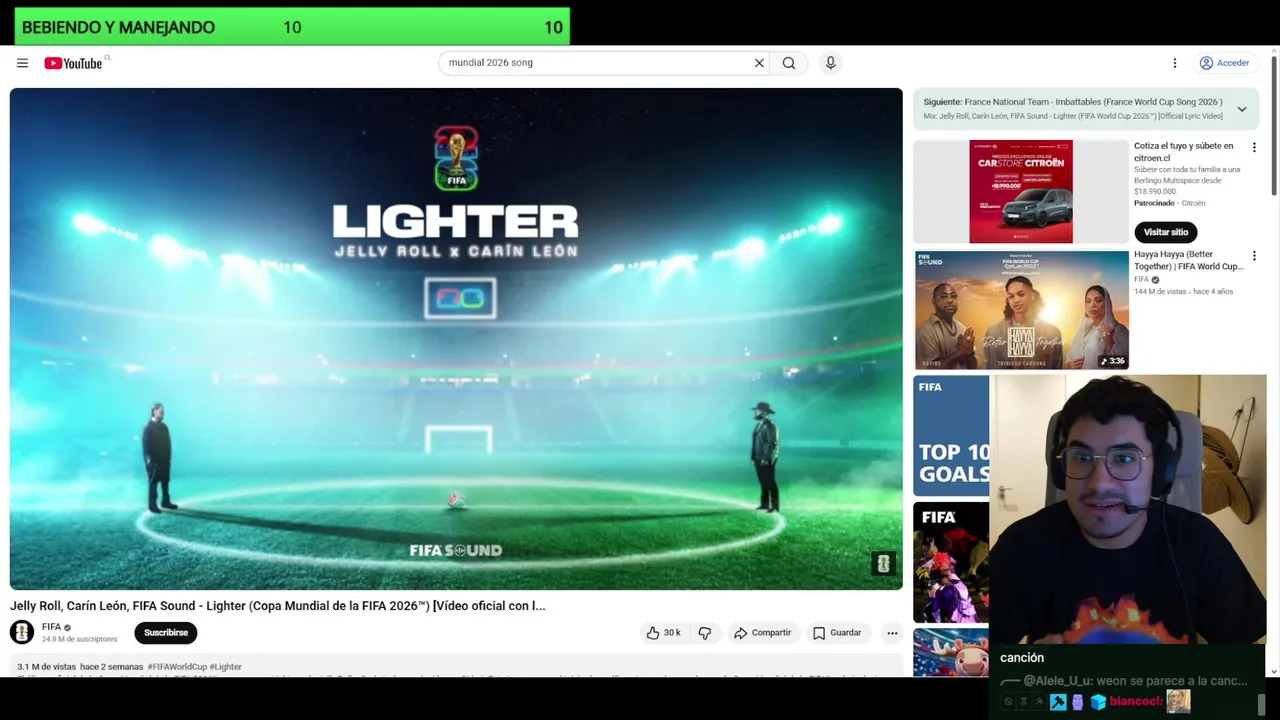The image size is (1280, 720).
Task: Click the stadium watermark icon in player corner
Action: (883, 564)
